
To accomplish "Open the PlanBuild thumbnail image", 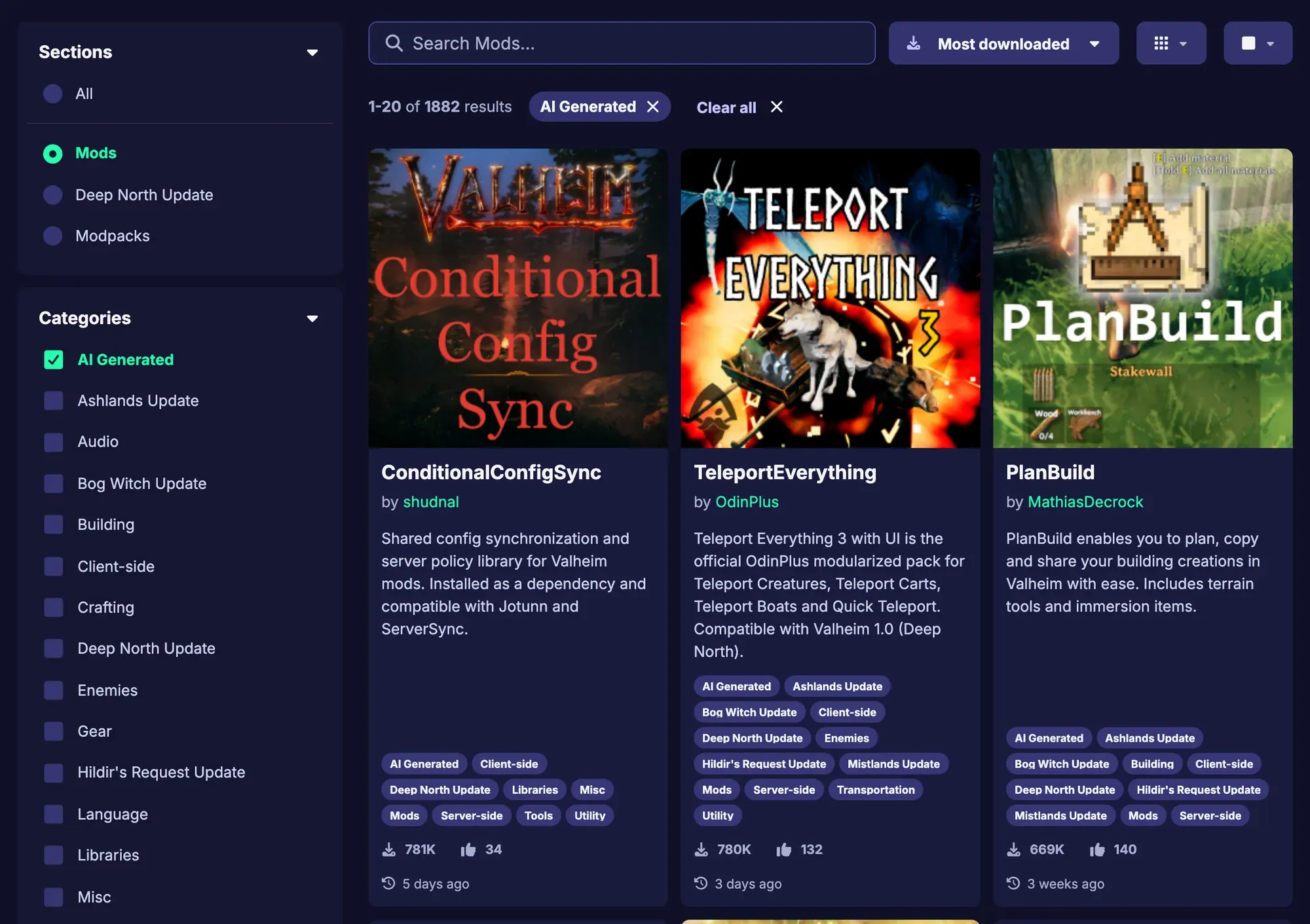I will pos(1143,298).
